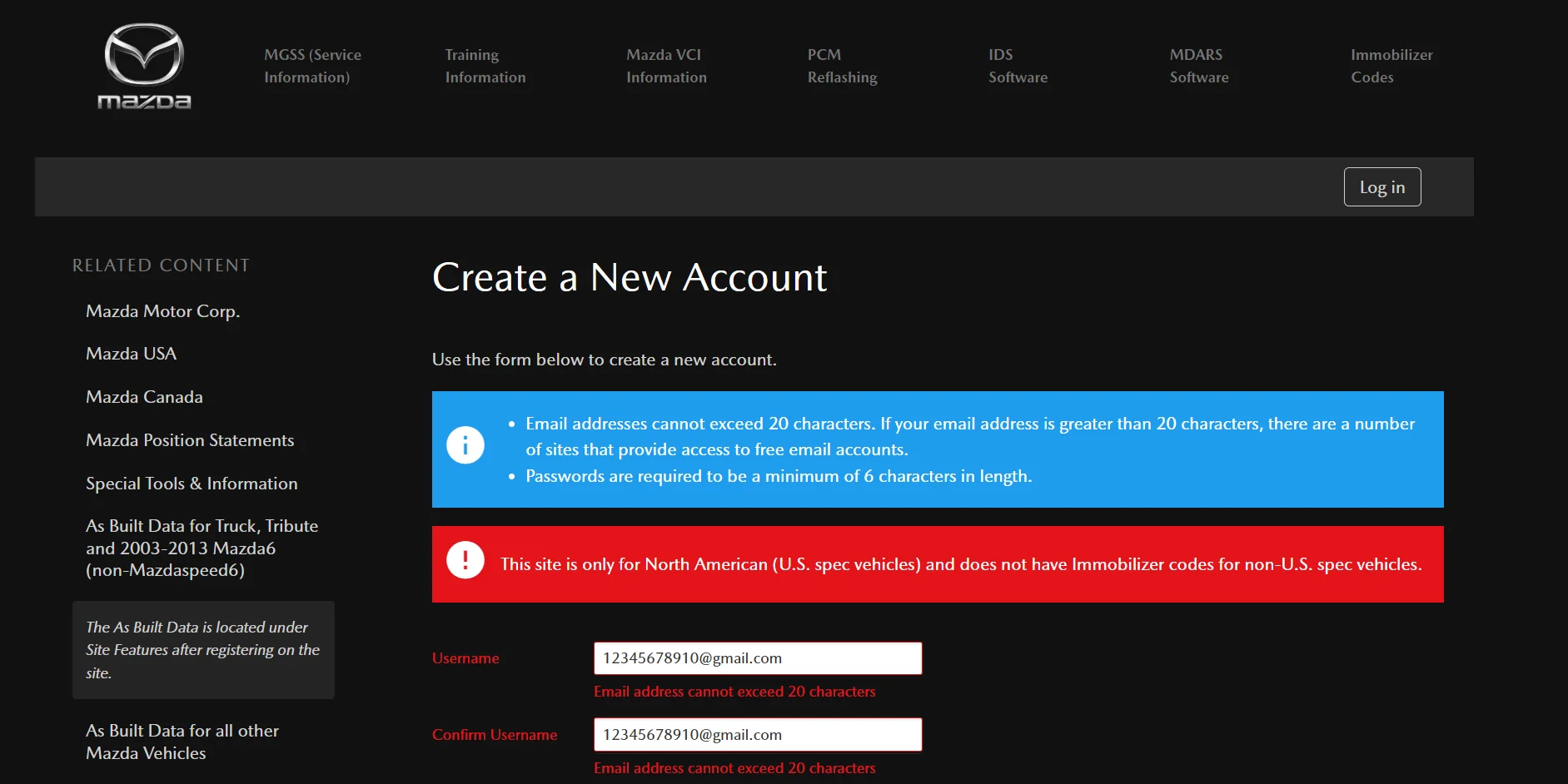Follow the Mazda USA link
The image size is (1568, 784).
[132, 354]
